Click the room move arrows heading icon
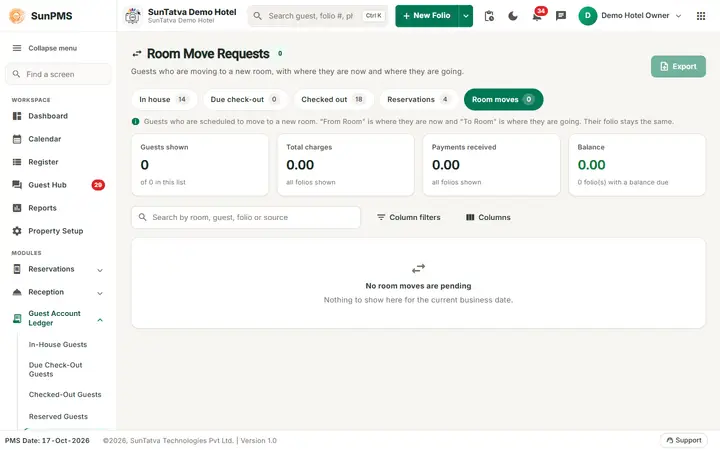Viewport: 720px width, 450px height. (137, 54)
